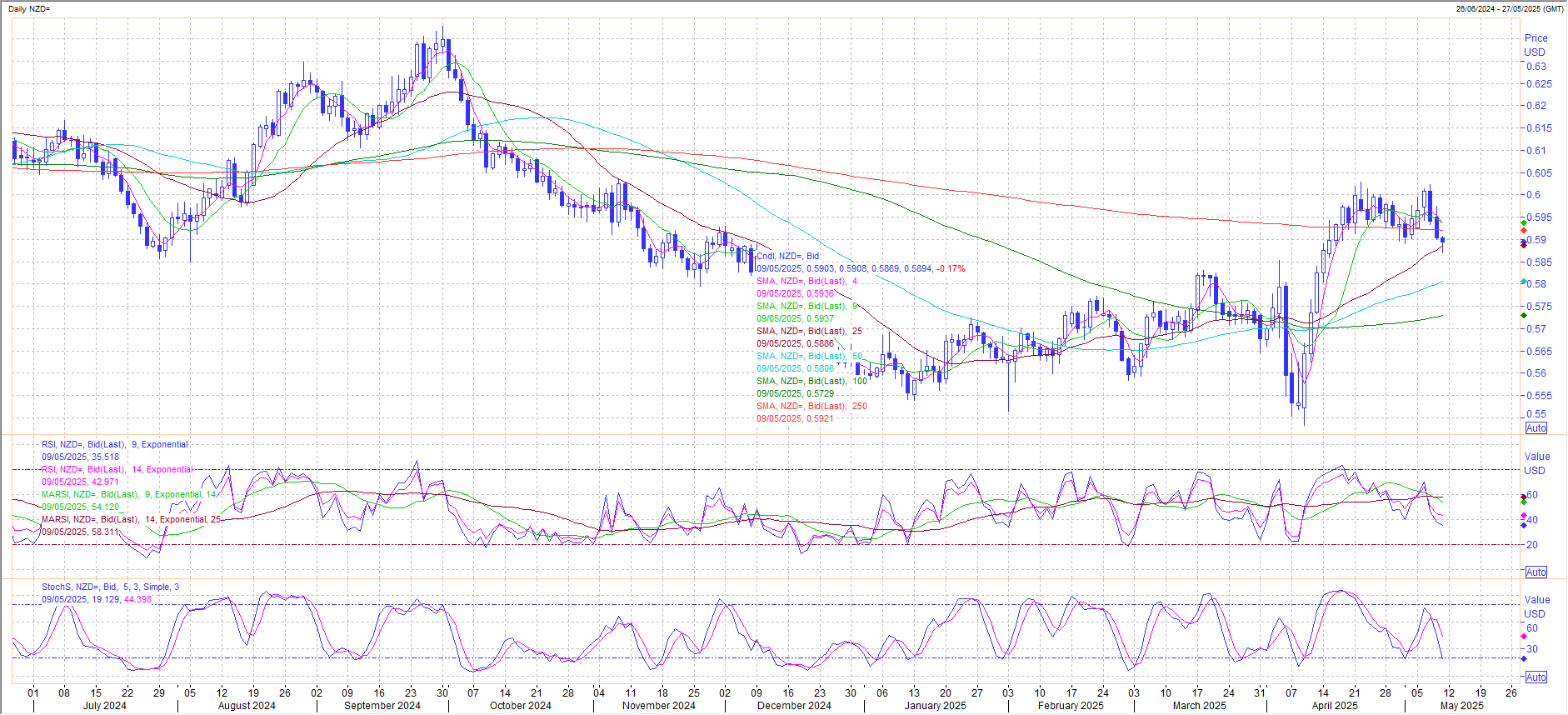The image size is (1568, 715).
Task: Click the SMA, NZD=, Bid(Last), 4 legend line
Action: [807, 282]
